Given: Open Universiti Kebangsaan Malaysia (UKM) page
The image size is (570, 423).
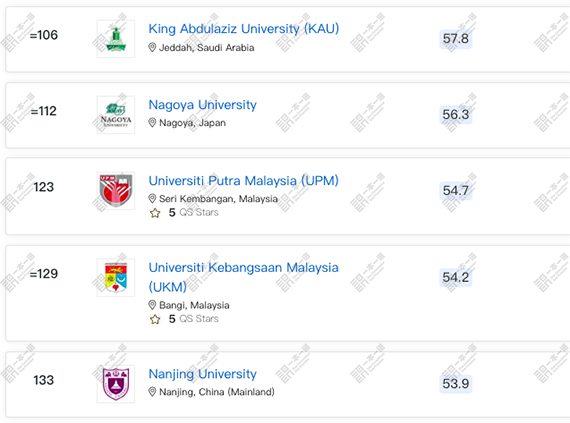Looking at the screenshot, I should click(244, 277).
